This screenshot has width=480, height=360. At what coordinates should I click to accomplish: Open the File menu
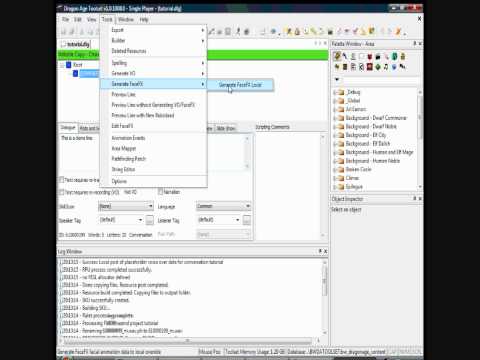(x=65, y=19)
